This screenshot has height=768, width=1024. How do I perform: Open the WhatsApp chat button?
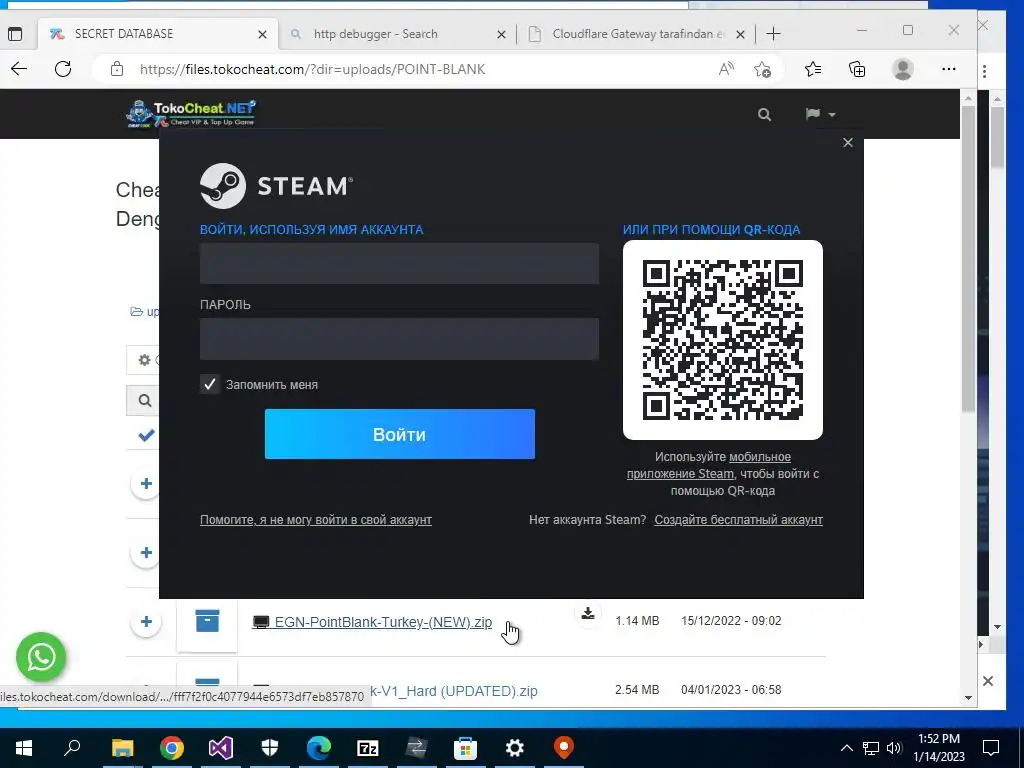[x=41, y=657]
